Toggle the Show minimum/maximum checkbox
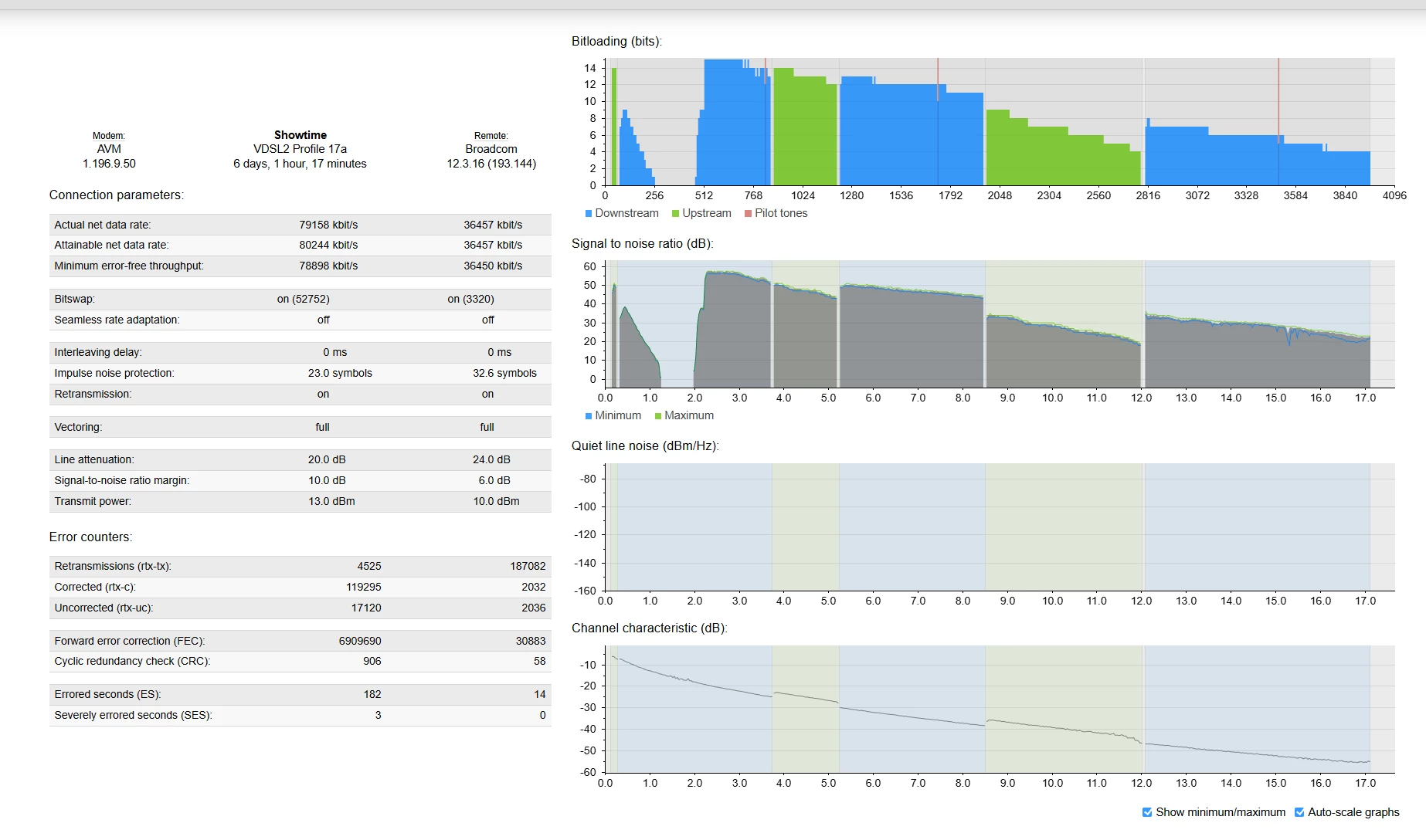The width and height of the screenshot is (1426, 840). click(x=1147, y=812)
